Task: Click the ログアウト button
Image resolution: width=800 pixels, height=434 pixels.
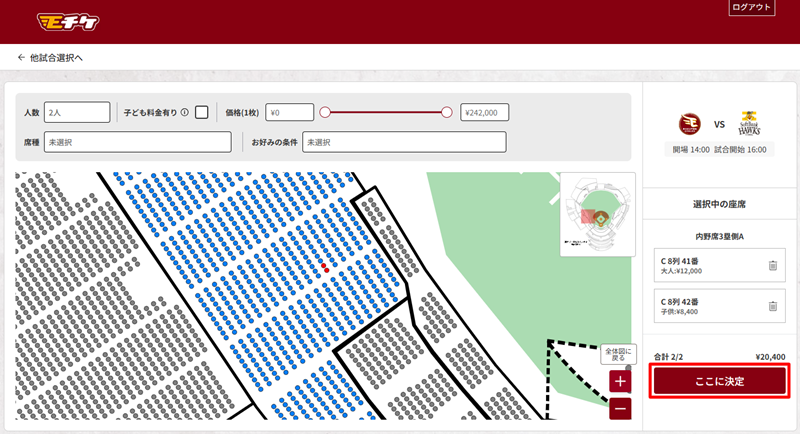Action: pos(753,8)
